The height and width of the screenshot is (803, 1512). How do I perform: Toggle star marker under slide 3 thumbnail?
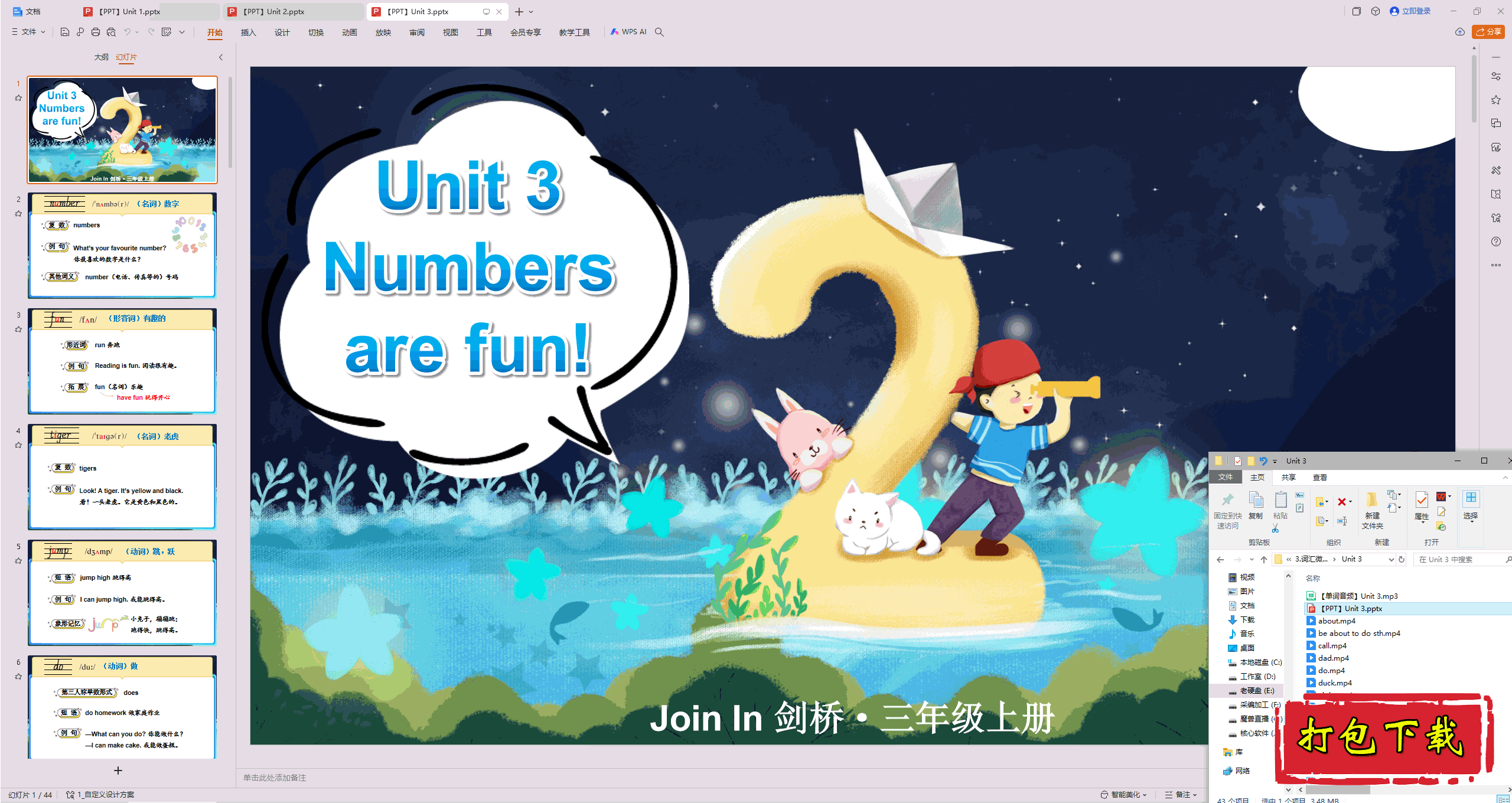tap(18, 329)
